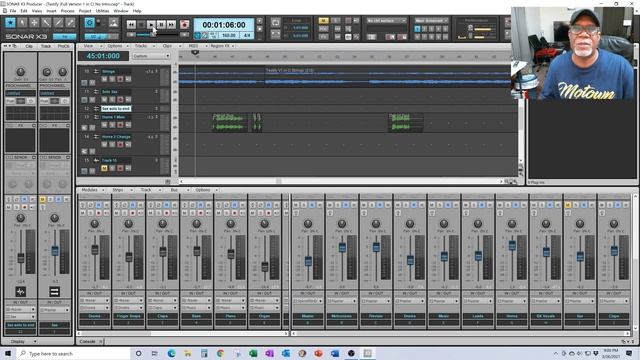Click the Piano strip name label
The width and height of the screenshot is (640, 360).
pos(230,316)
